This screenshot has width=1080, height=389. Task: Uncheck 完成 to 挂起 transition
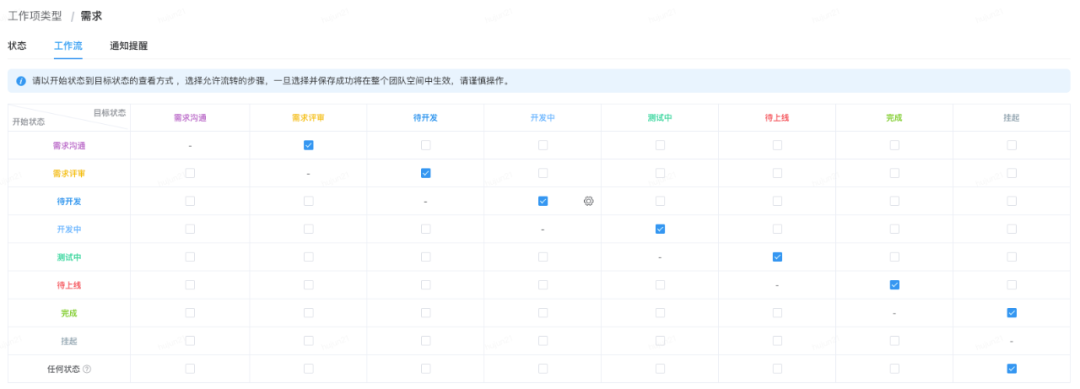1011,313
